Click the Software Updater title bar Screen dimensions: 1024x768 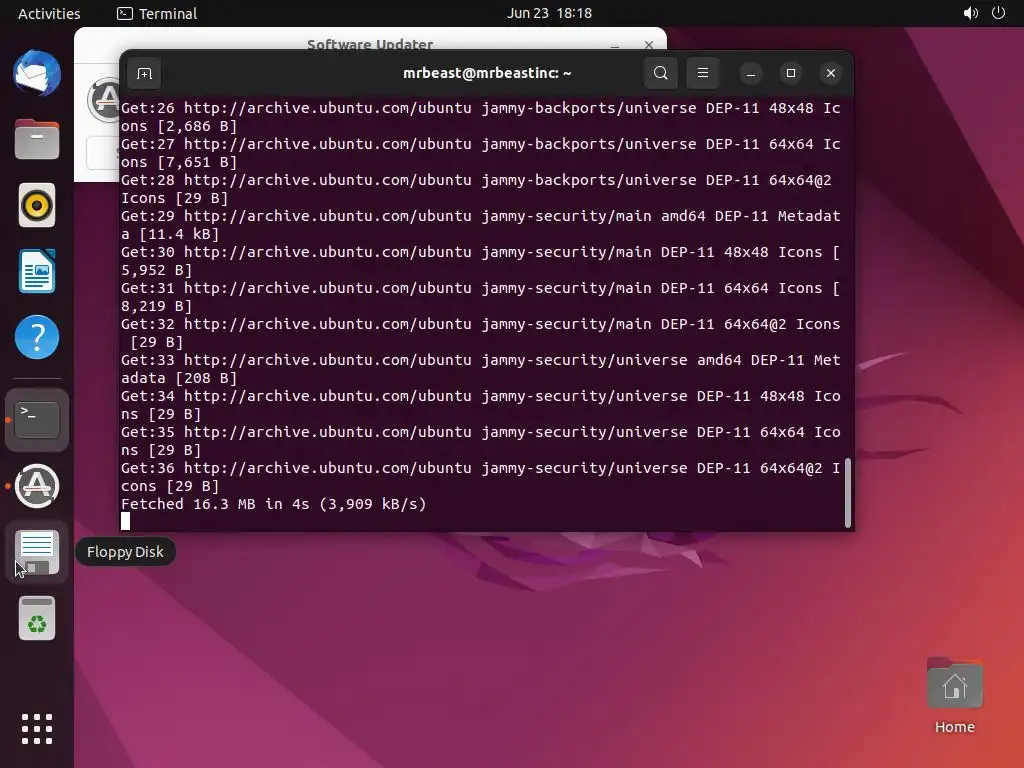[370, 40]
